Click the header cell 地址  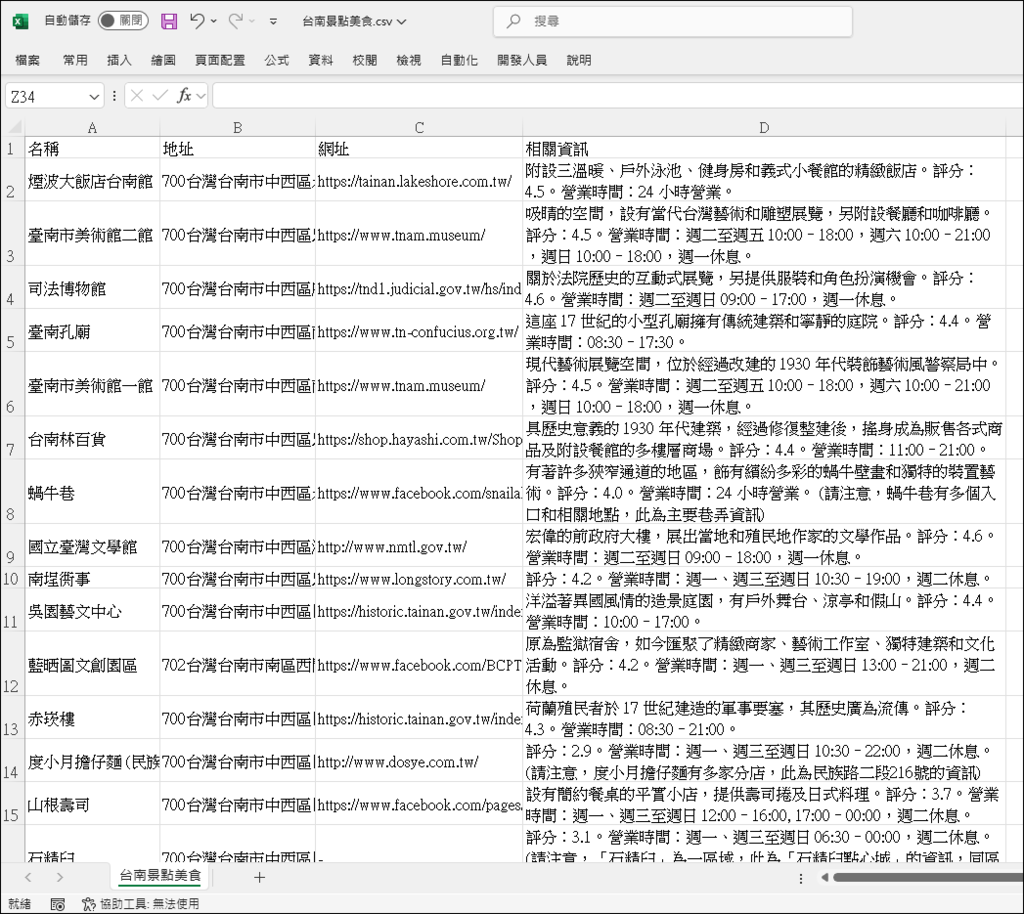pos(238,148)
